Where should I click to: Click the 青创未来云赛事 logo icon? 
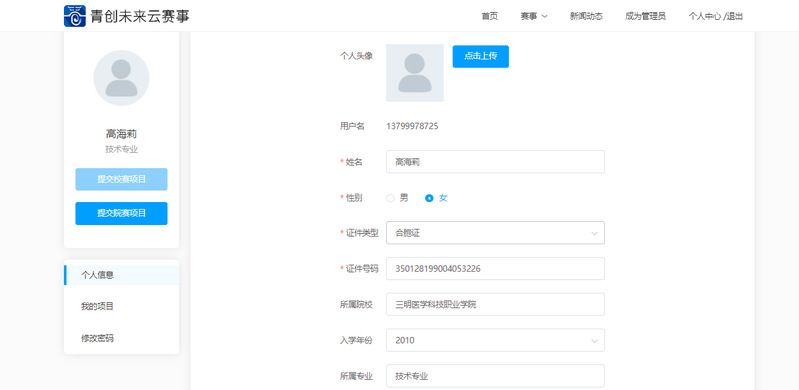74,16
